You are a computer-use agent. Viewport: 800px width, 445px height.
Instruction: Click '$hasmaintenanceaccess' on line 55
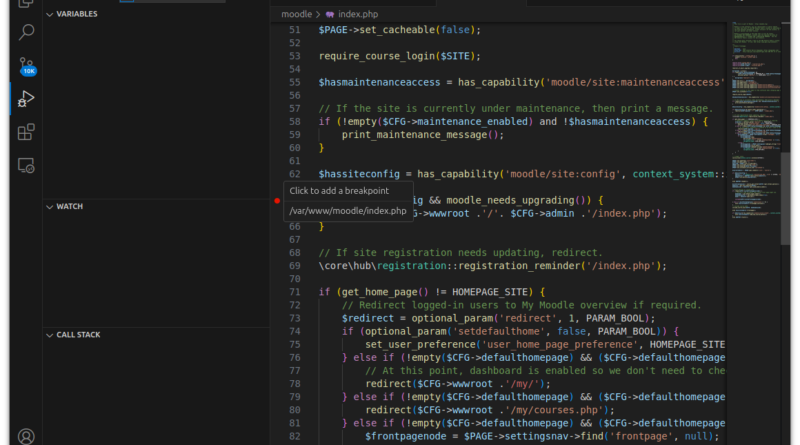[x=380, y=82]
